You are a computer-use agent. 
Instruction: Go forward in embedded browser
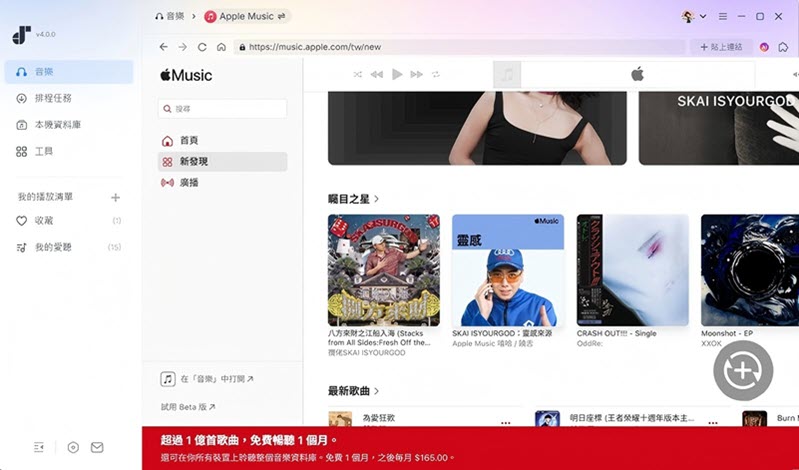pos(182,47)
